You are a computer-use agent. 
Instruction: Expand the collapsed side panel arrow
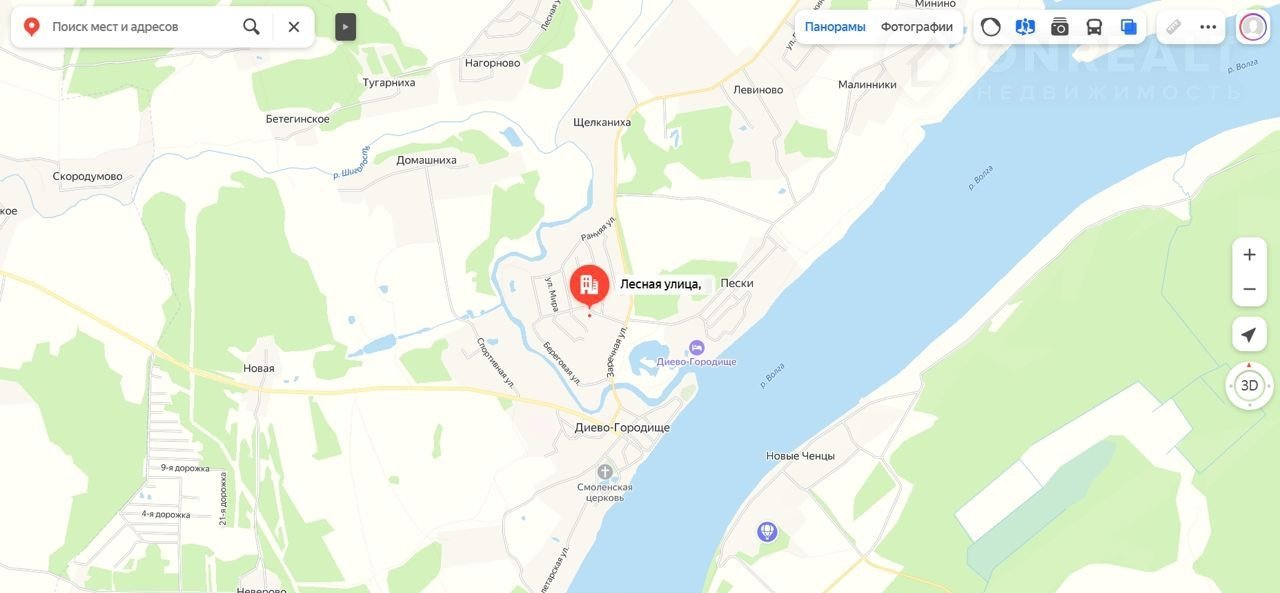click(345, 27)
